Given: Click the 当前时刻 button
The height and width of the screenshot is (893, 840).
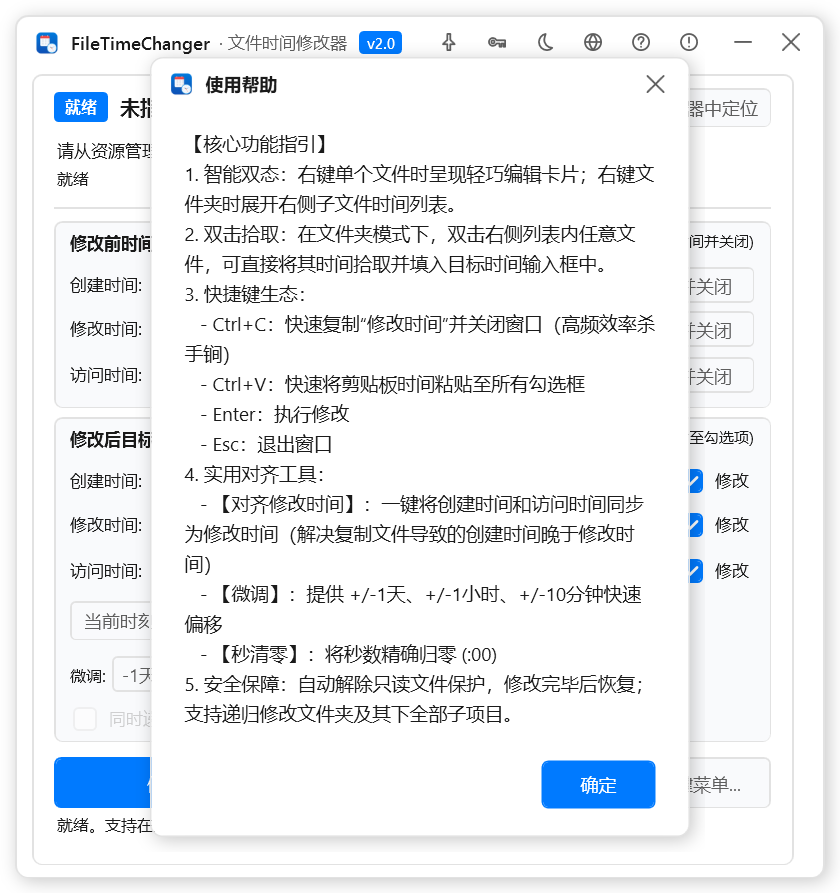Looking at the screenshot, I should (111, 621).
